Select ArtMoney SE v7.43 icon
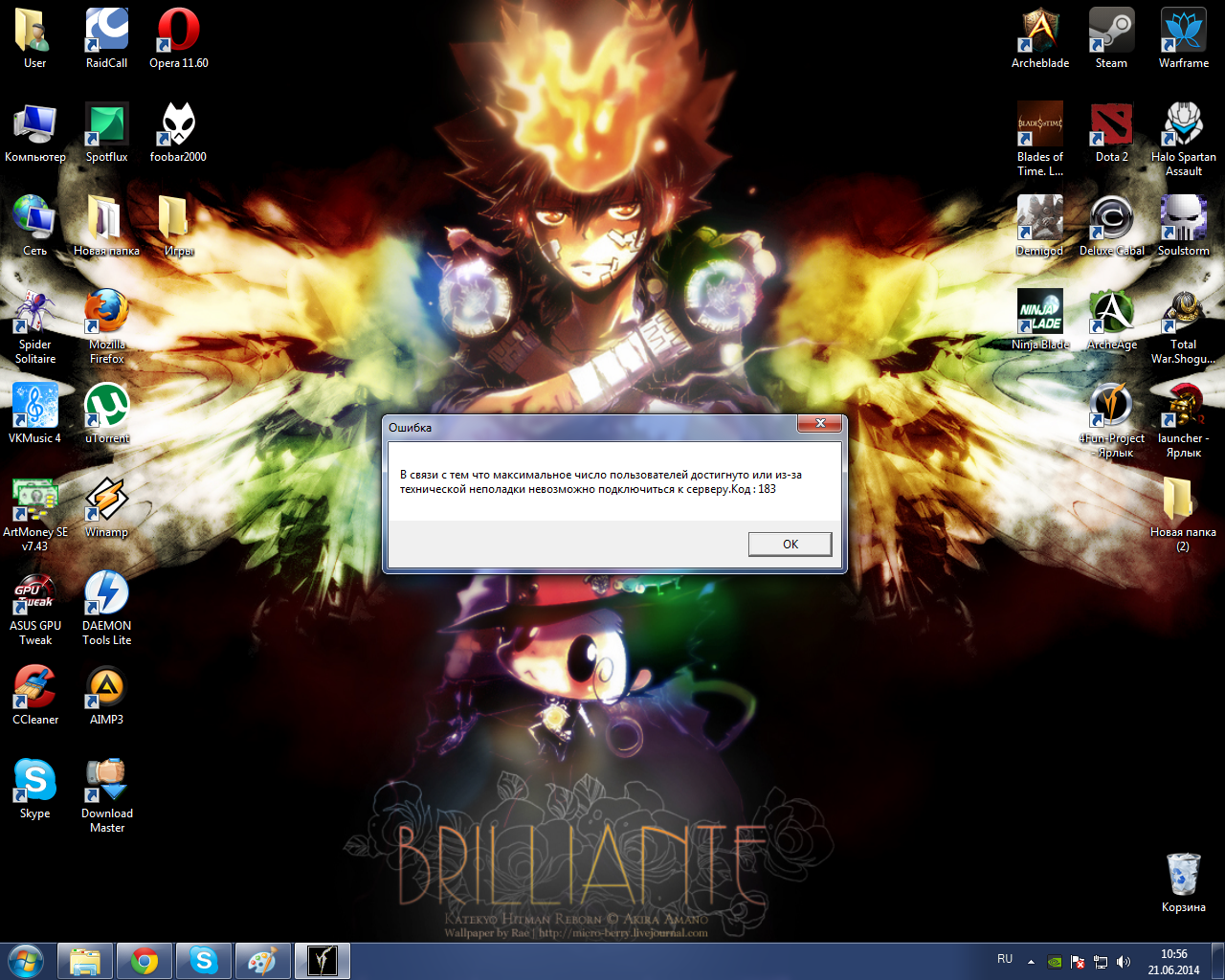This screenshot has width=1225, height=980. 35,515
